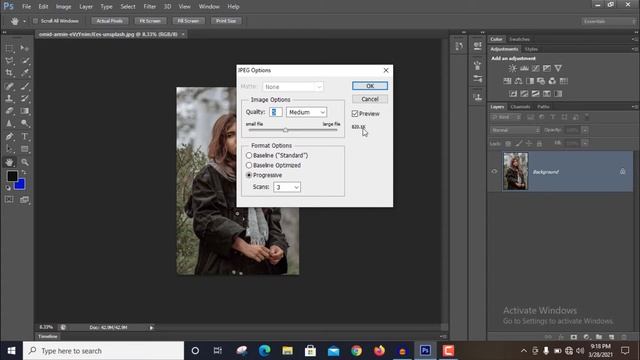The width and height of the screenshot is (640, 360).
Task: Select the Lasso tool
Action: [x=9, y=61]
